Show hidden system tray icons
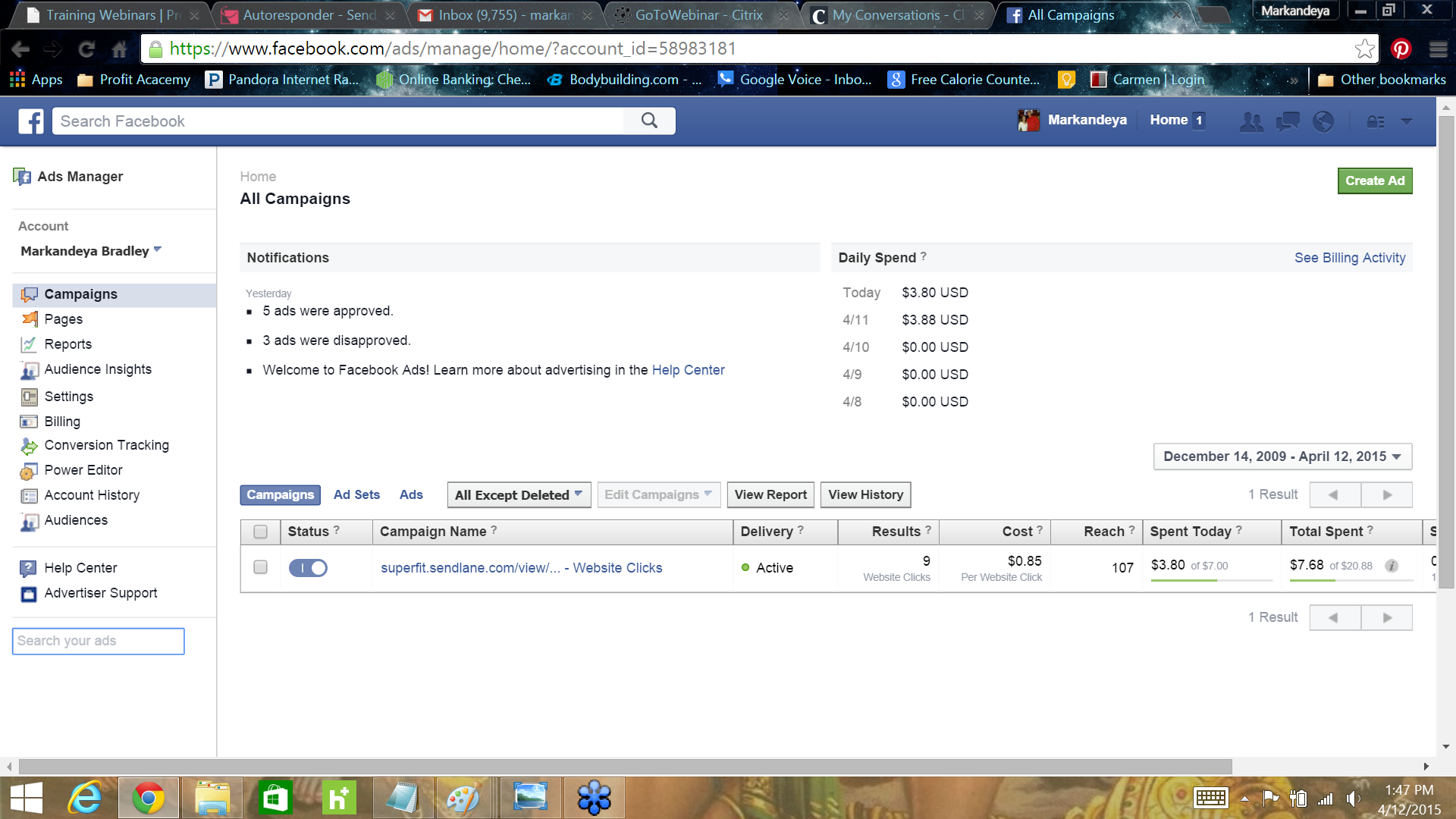 click(x=1244, y=799)
